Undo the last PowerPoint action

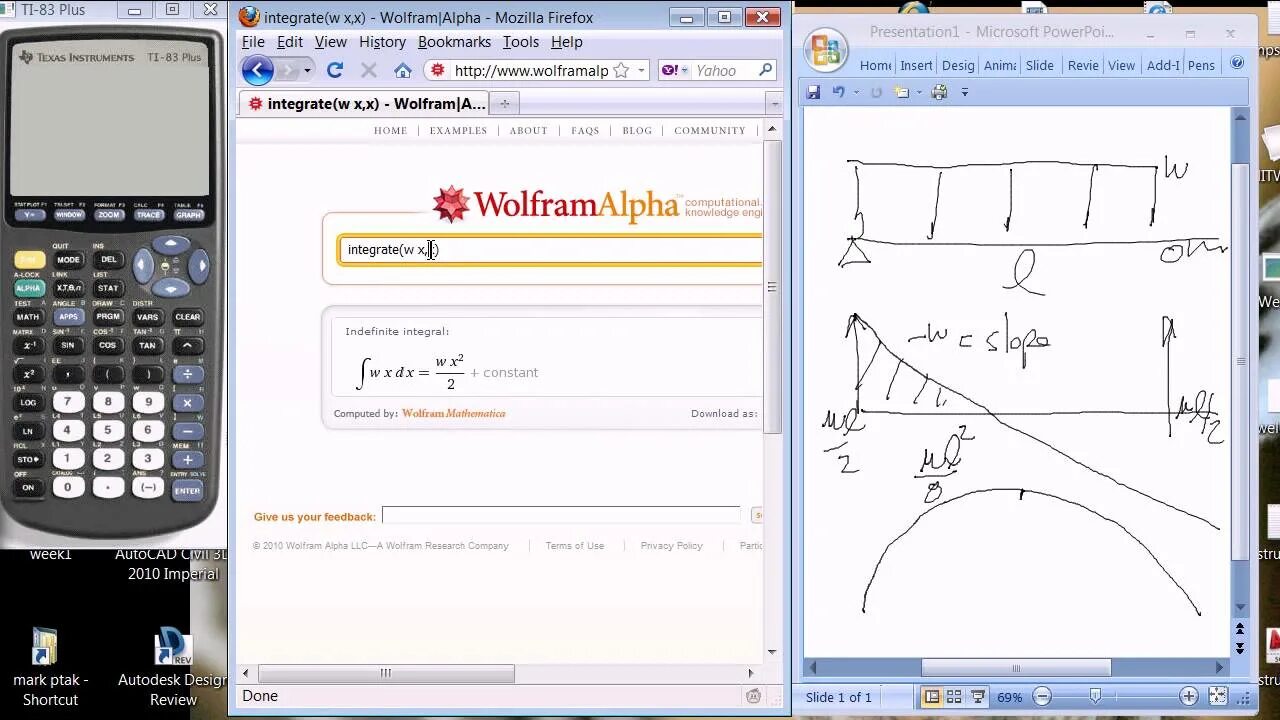tap(838, 92)
